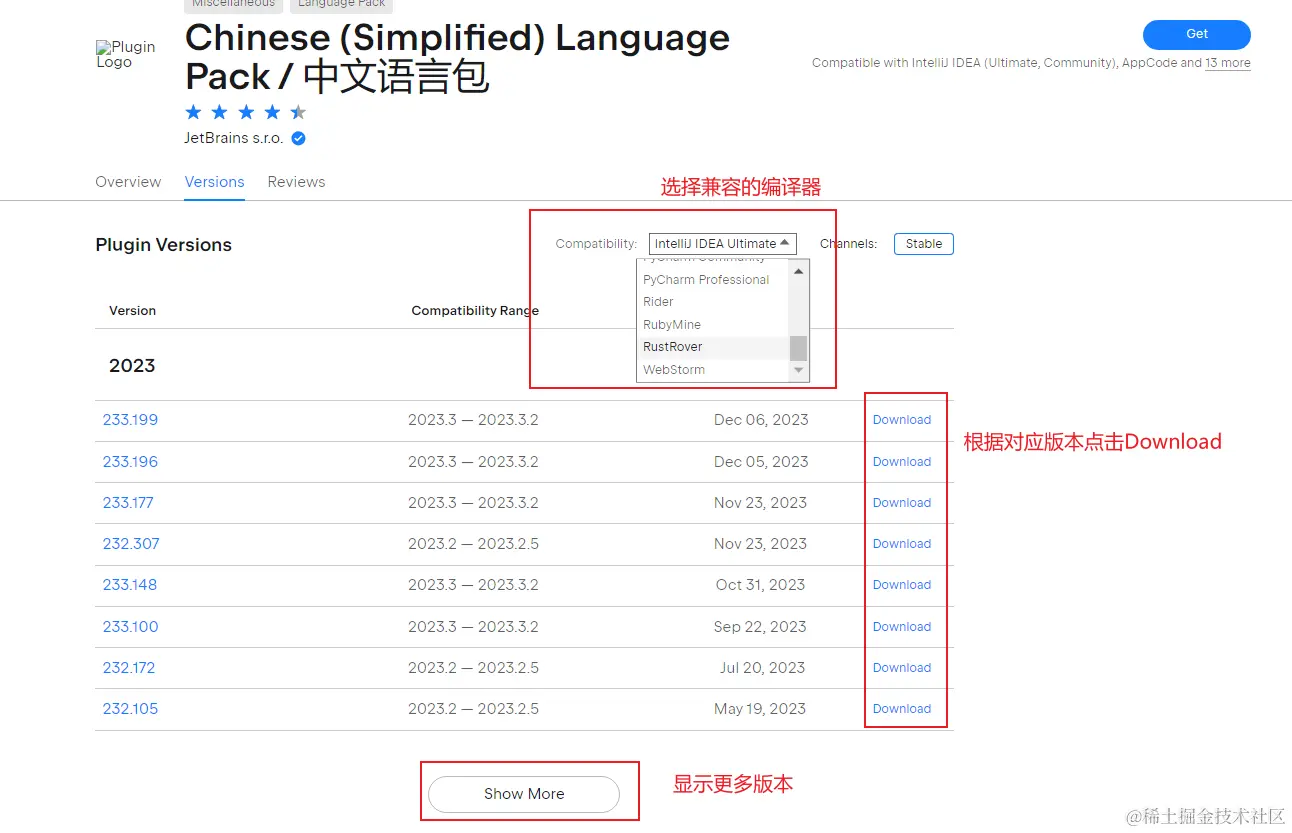Image resolution: width=1292 pixels, height=833 pixels.
Task: Choose Rider from compatibility list
Action: pyautogui.click(x=658, y=302)
